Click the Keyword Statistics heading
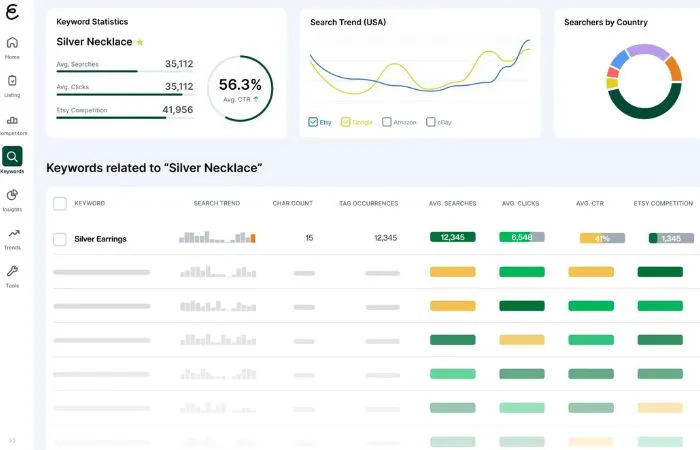This screenshot has height=450, width=700. click(92, 22)
